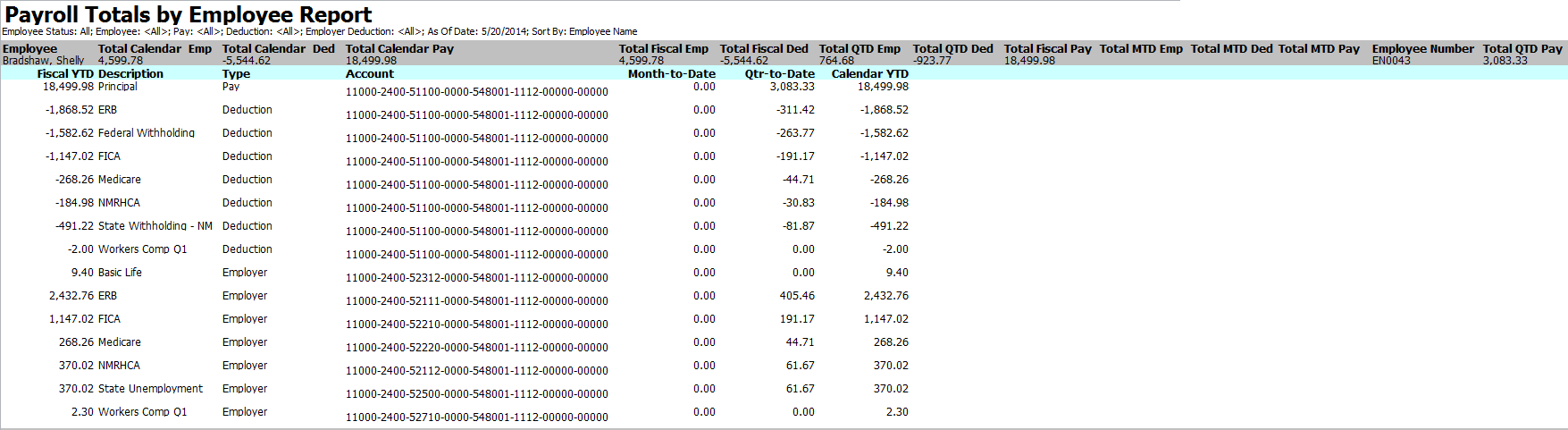The image size is (1568, 430).
Task: Select the Basic Life description
Action: pyautogui.click(x=120, y=273)
